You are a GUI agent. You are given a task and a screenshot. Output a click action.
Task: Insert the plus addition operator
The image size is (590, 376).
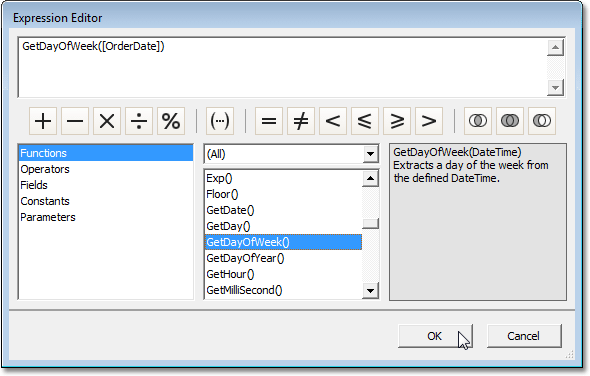click(x=43, y=121)
